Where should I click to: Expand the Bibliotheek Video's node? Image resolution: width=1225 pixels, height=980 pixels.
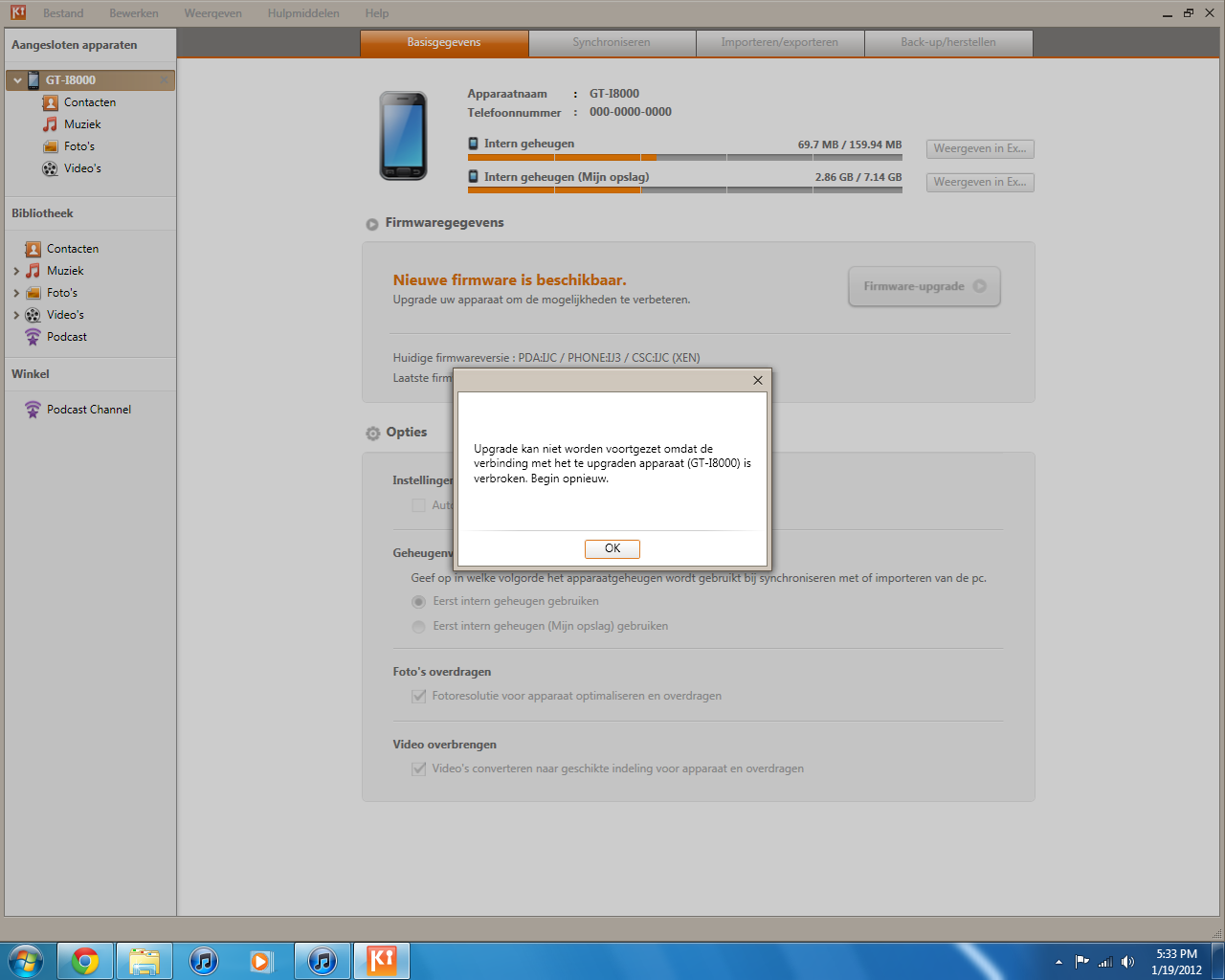tap(16, 315)
